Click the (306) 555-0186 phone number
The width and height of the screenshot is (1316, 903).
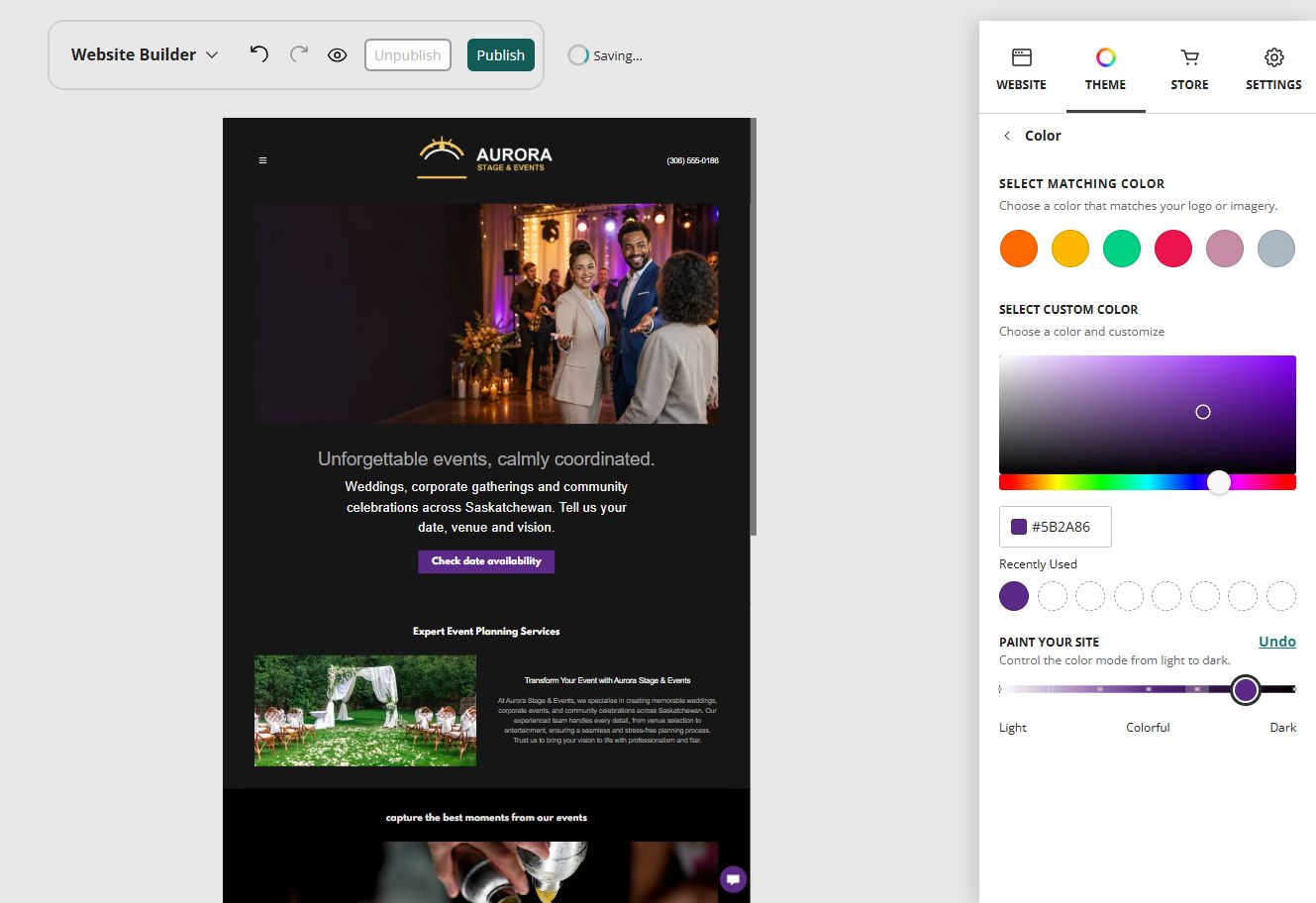click(x=693, y=160)
